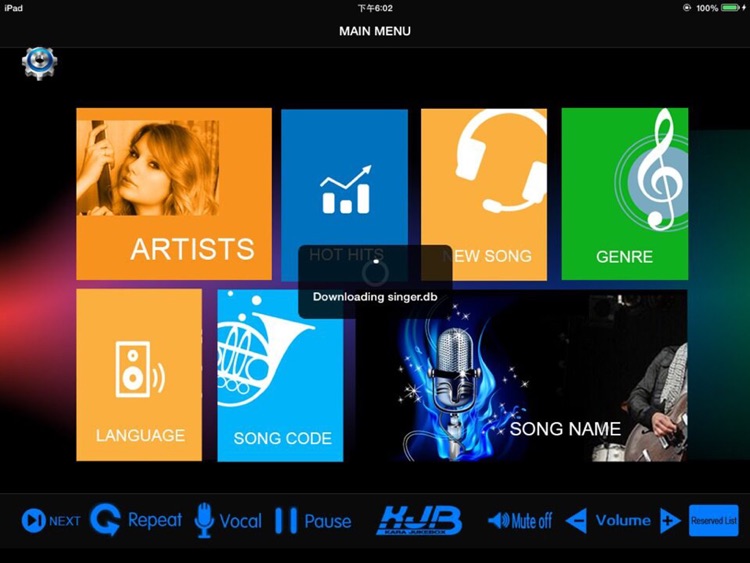Click the Volume label
The width and height of the screenshot is (750, 563).
[x=623, y=520]
